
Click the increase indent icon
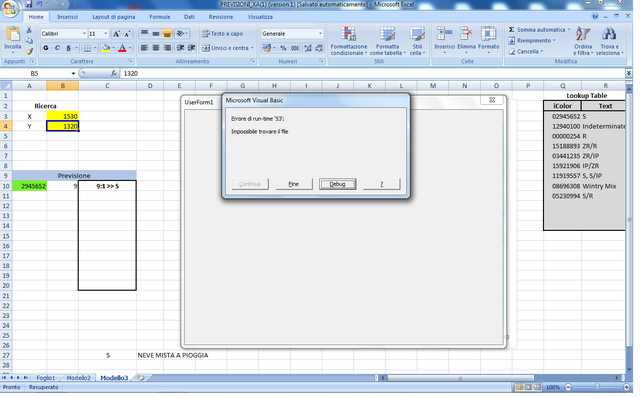pyautogui.click(x=191, y=48)
